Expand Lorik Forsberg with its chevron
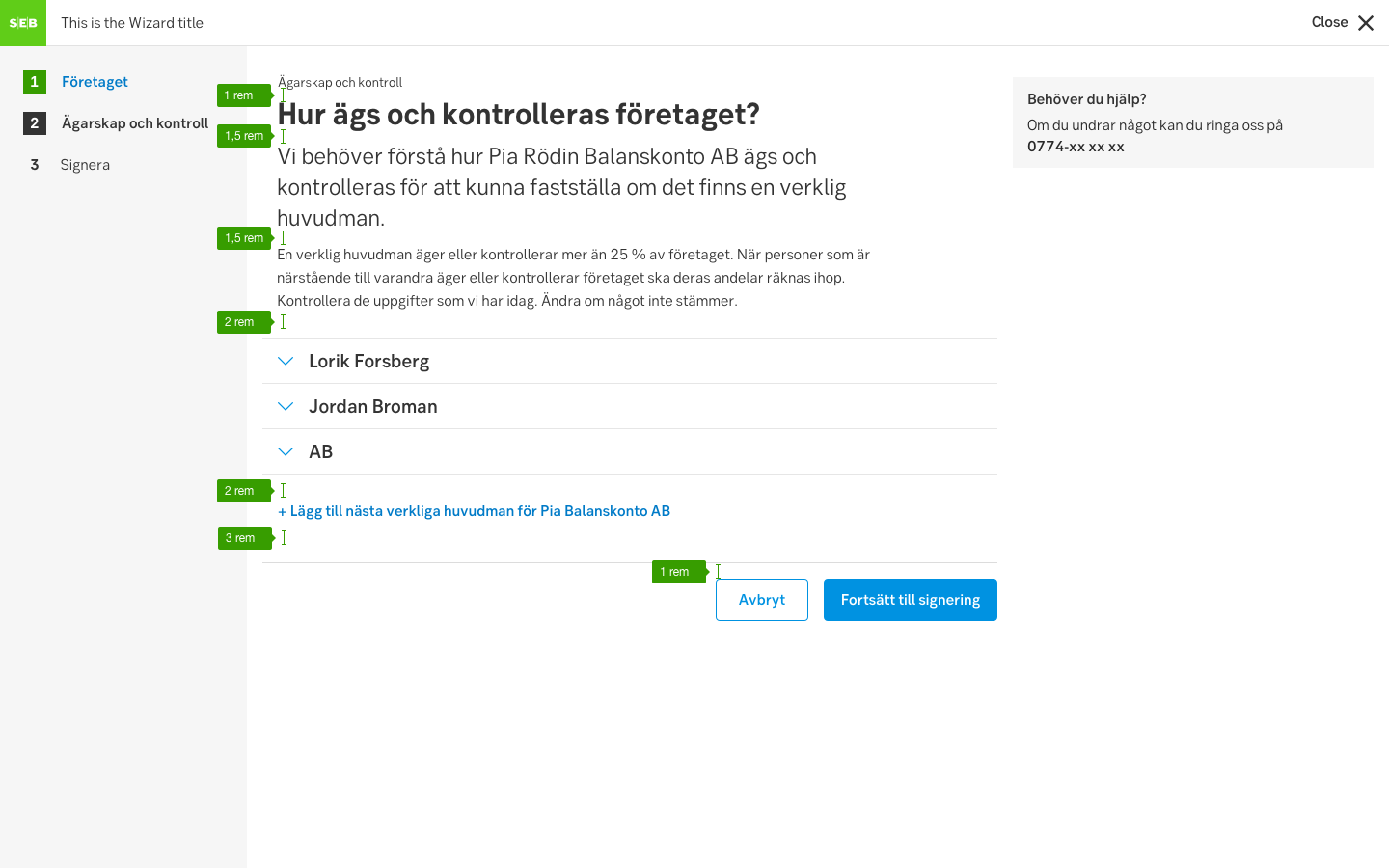The width and height of the screenshot is (1389, 868). tap(286, 362)
